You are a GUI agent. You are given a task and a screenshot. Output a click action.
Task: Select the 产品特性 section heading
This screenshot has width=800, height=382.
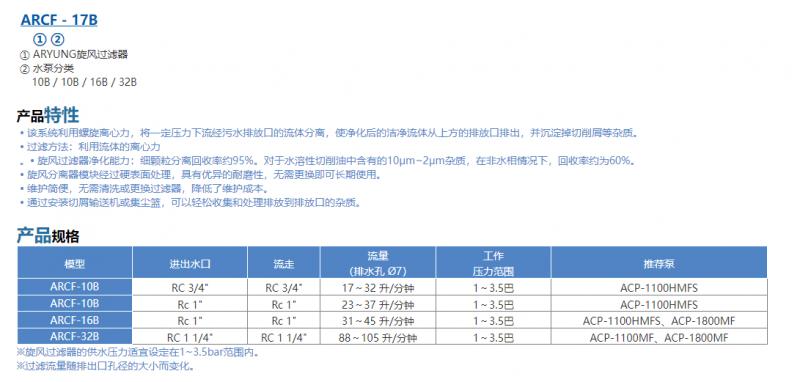(48, 115)
